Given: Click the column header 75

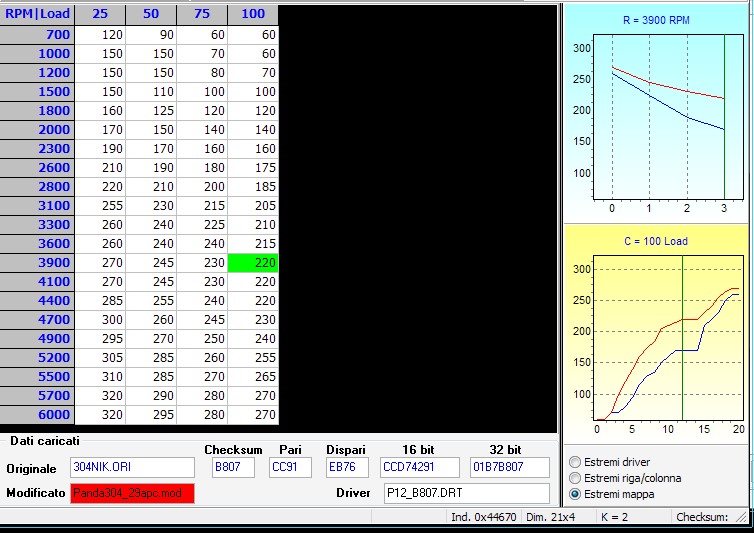Looking at the screenshot, I should 202,14.
